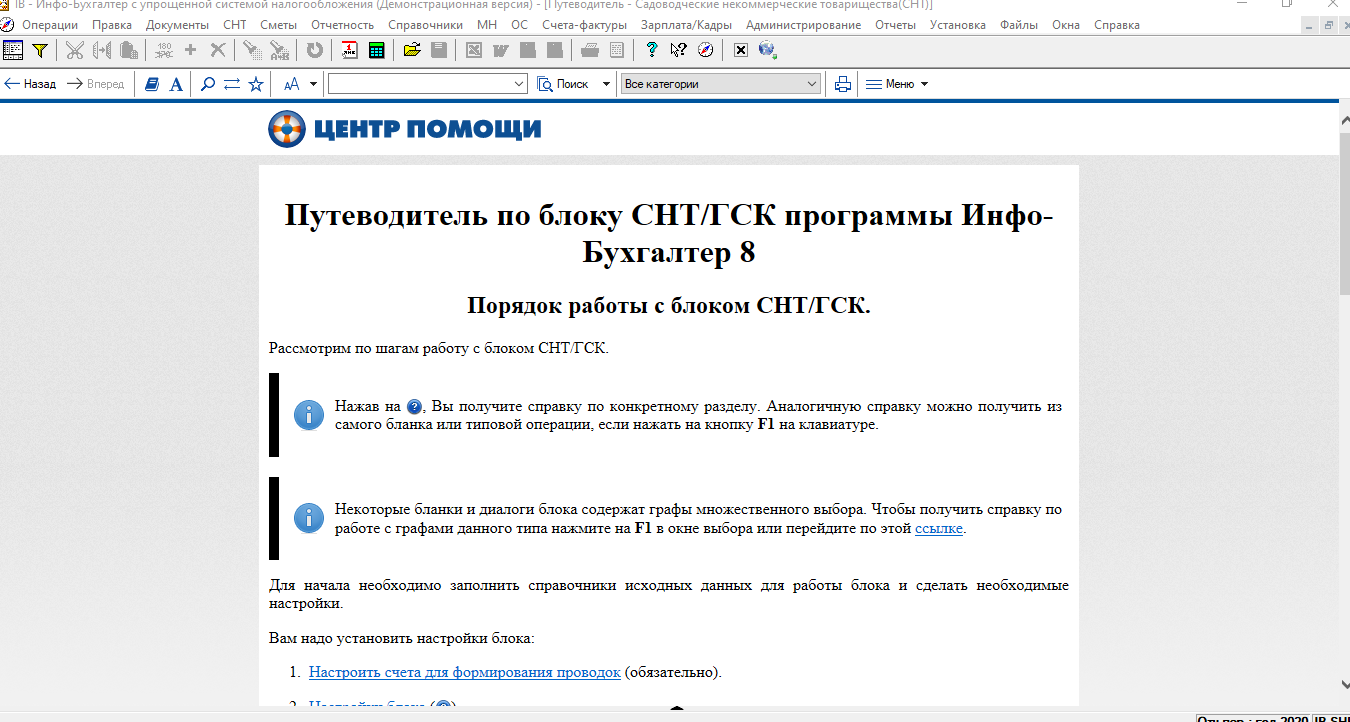Viewport: 1350px width, 722px height.
Task: Click the delete cross icon beside the plus
Action: click(x=217, y=49)
